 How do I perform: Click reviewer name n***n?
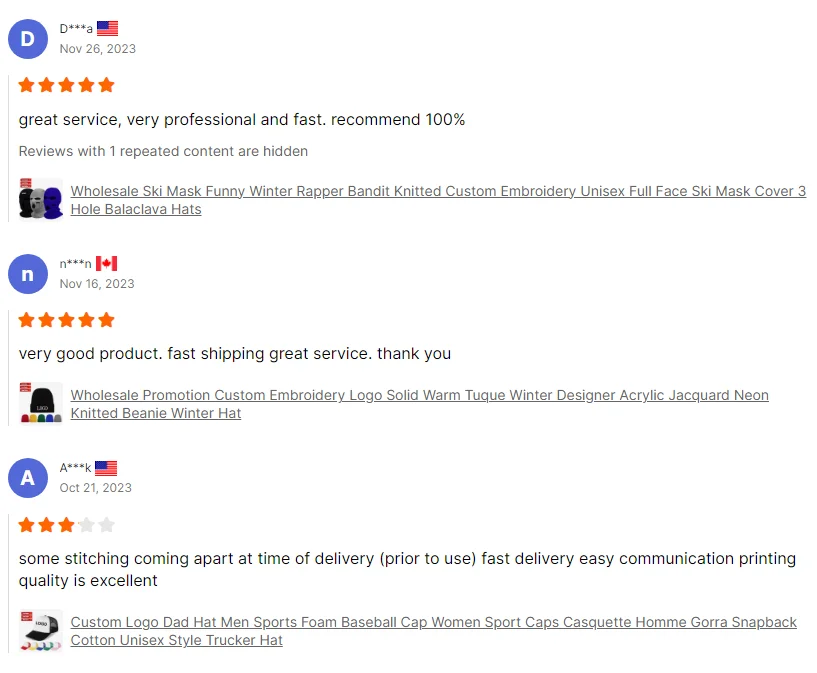pos(76,264)
